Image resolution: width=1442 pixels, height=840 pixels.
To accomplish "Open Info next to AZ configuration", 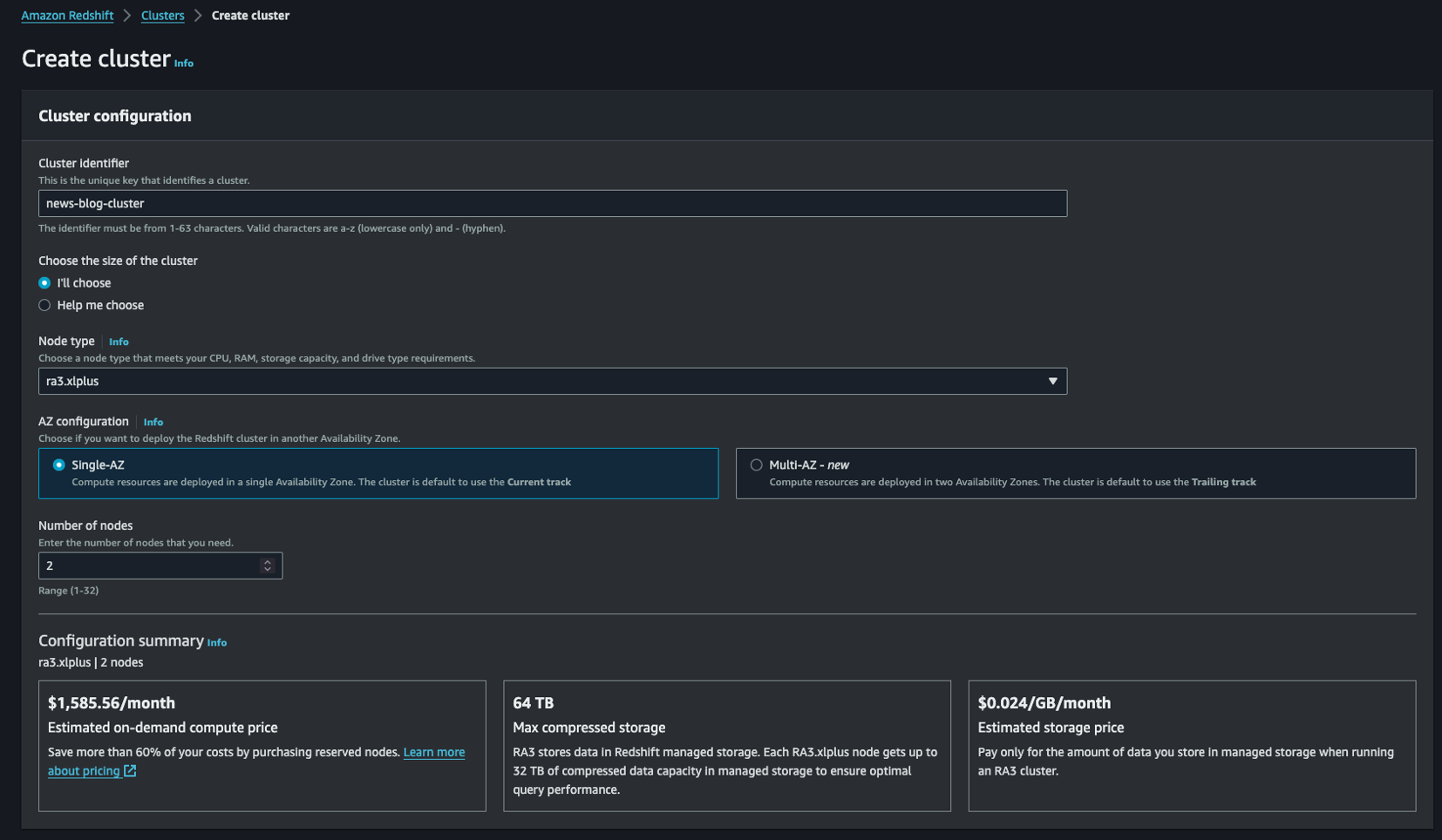I will click(x=153, y=422).
